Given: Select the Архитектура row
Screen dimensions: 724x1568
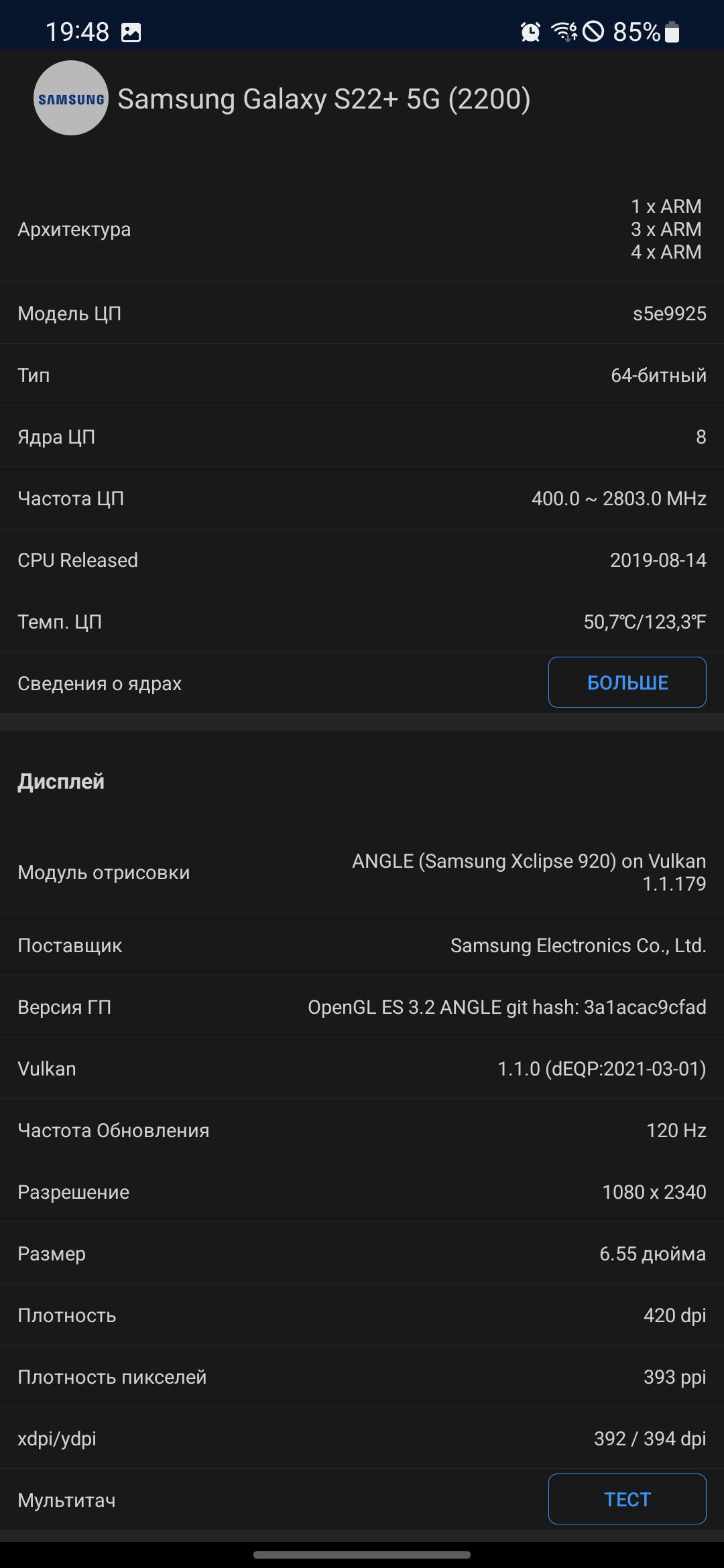Looking at the screenshot, I should coord(362,229).
